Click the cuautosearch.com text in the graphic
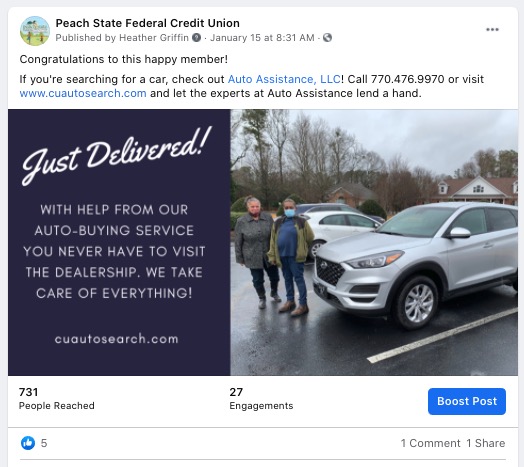Screen dimensions: 524x467 (x=116, y=339)
